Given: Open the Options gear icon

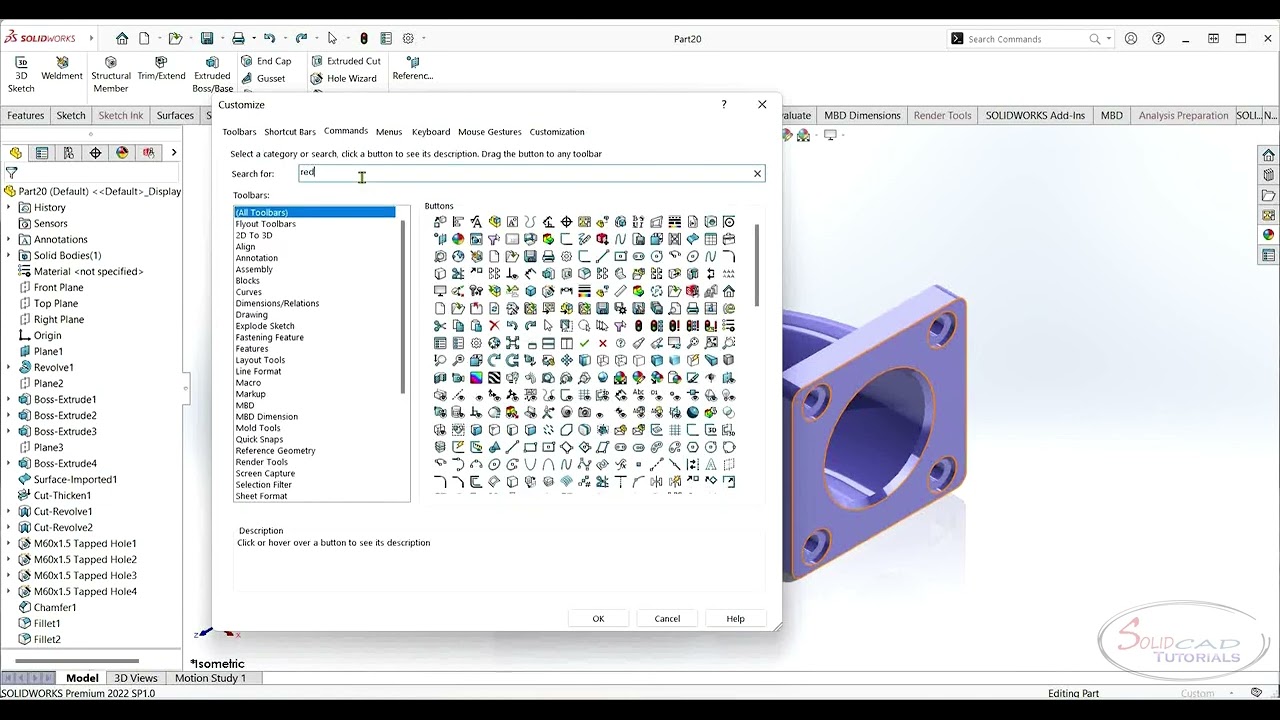Looking at the screenshot, I should pos(408,38).
